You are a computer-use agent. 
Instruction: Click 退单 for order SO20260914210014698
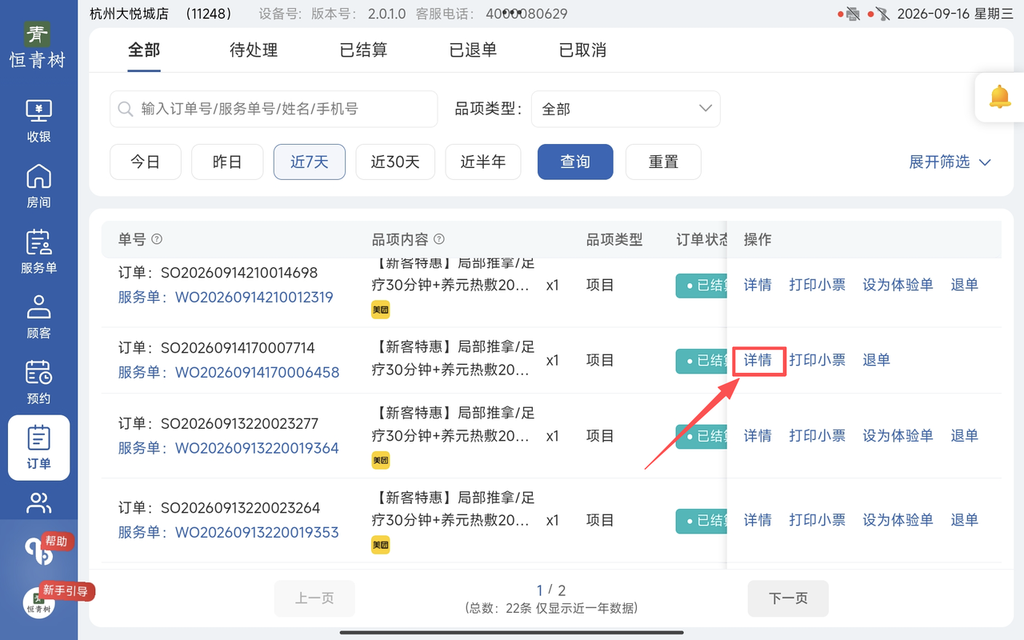(x=964, y=285)
